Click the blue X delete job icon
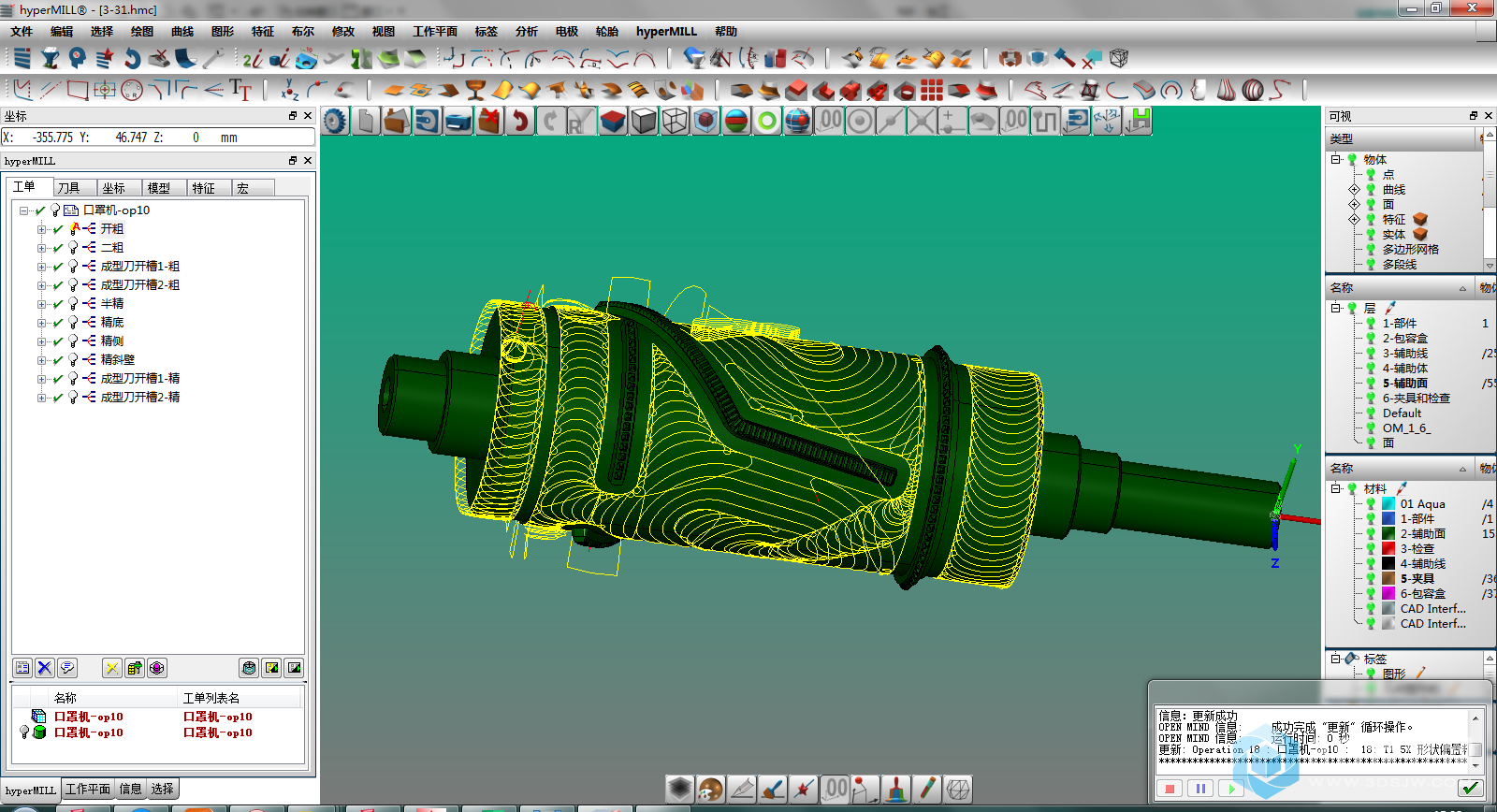Screen dimensions: 1497x812 coord(44,668)
